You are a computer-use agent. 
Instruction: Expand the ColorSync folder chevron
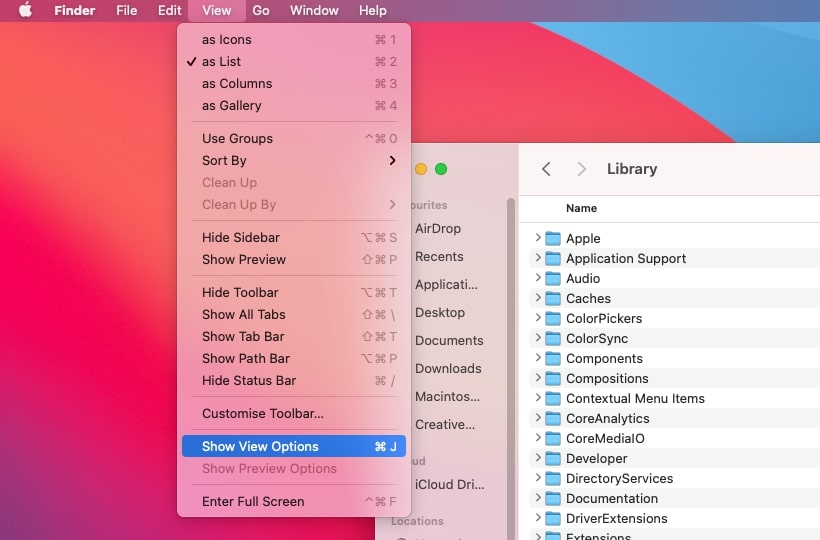coord(538,337)
